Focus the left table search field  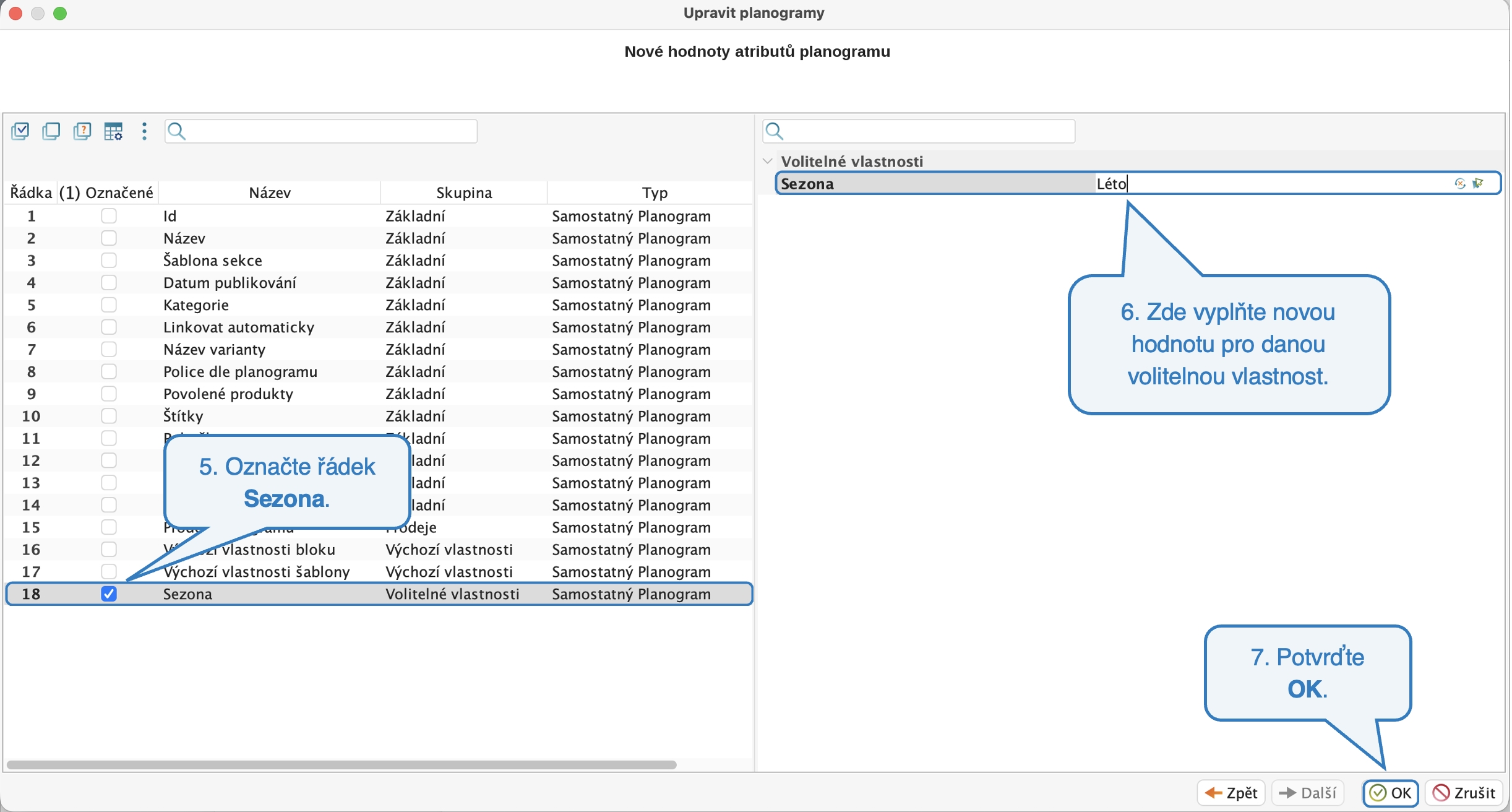tap(321, 131)
